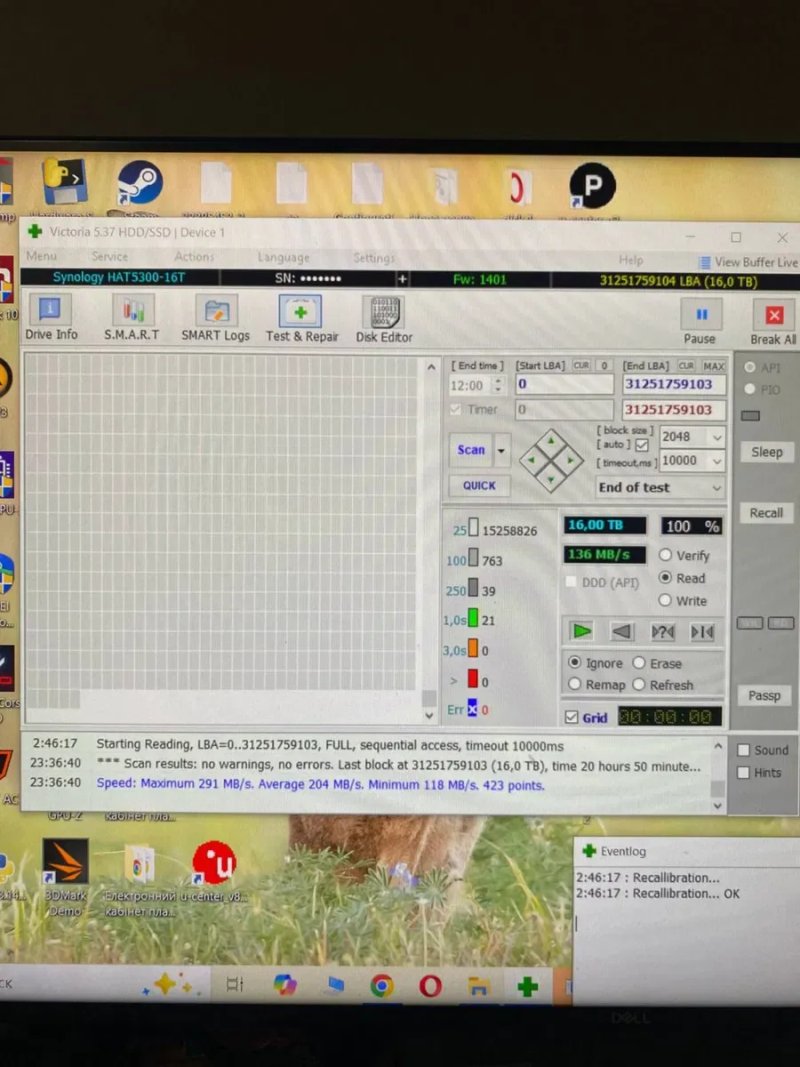The width and height of the screenshot is (800, 1067).
Task: Open Opera browser in the taskbar
Action: click(430, 985)
